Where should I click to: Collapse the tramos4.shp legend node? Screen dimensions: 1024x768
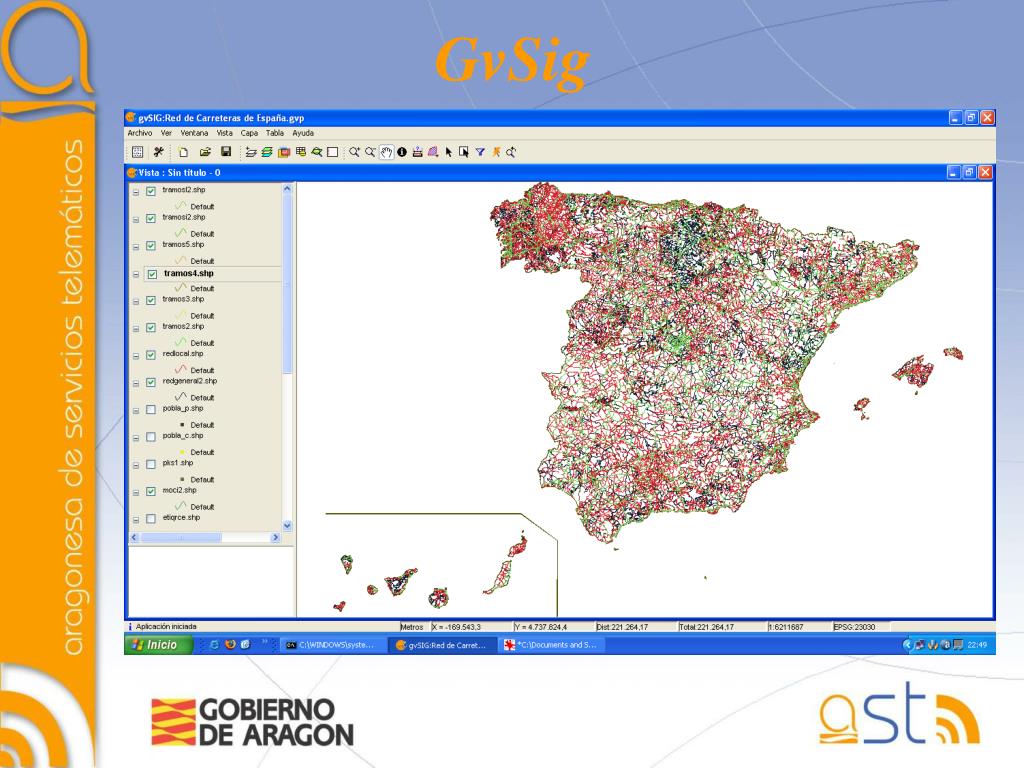coord(136,274)
